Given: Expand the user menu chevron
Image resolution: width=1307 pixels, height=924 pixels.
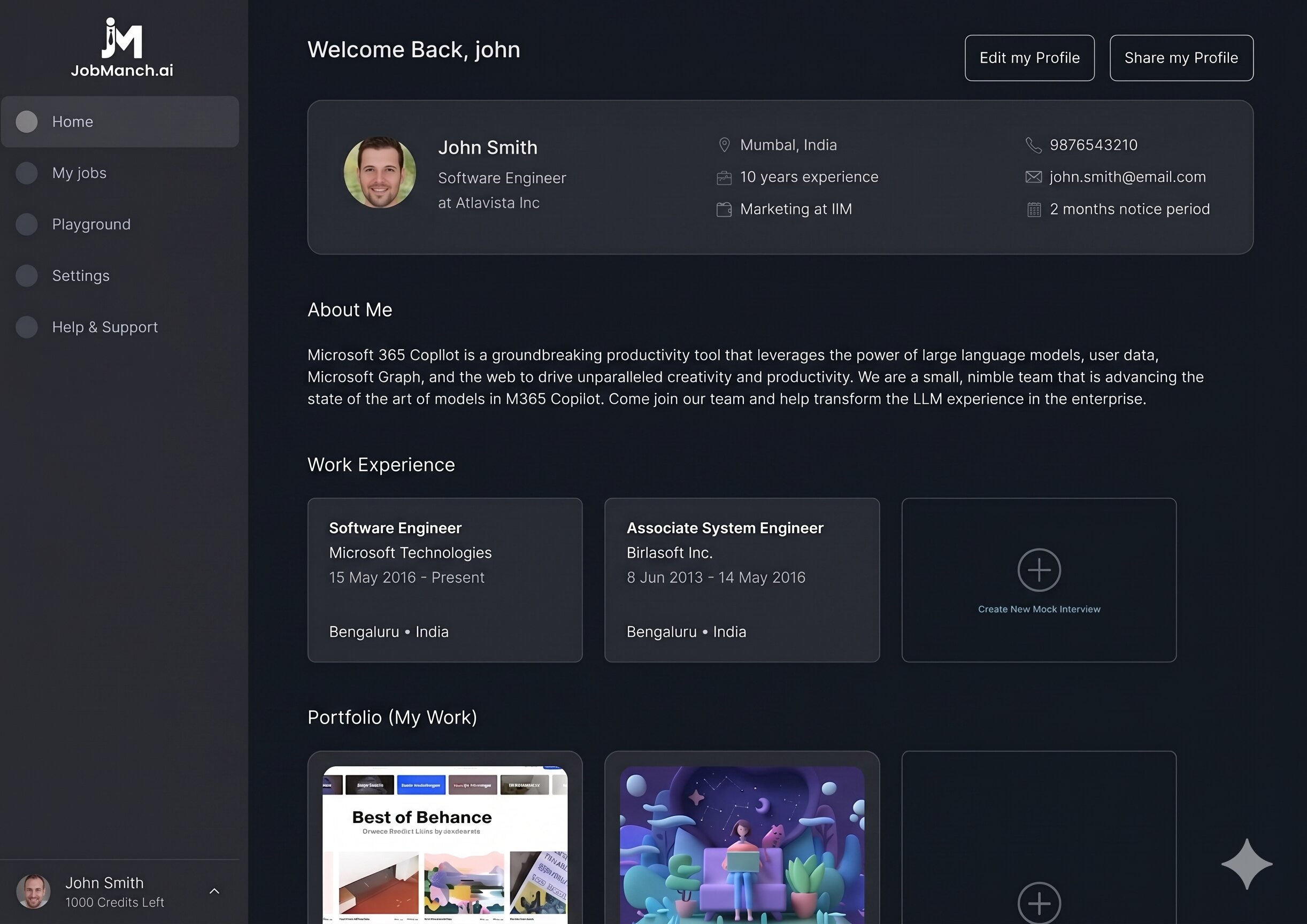Looking at the screenshot, I should [x=214, y=891].
